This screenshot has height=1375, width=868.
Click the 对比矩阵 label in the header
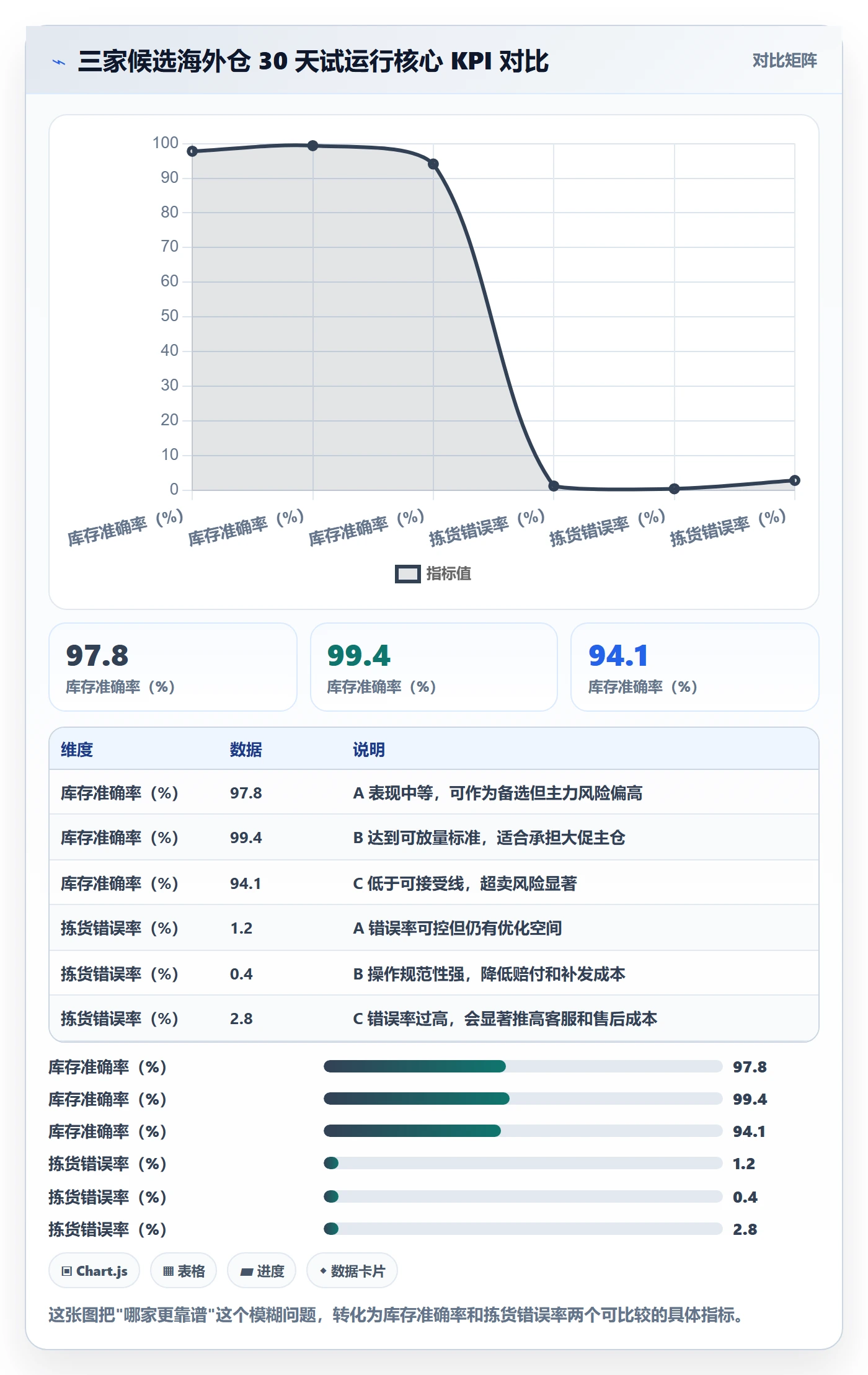pos(784,60)
